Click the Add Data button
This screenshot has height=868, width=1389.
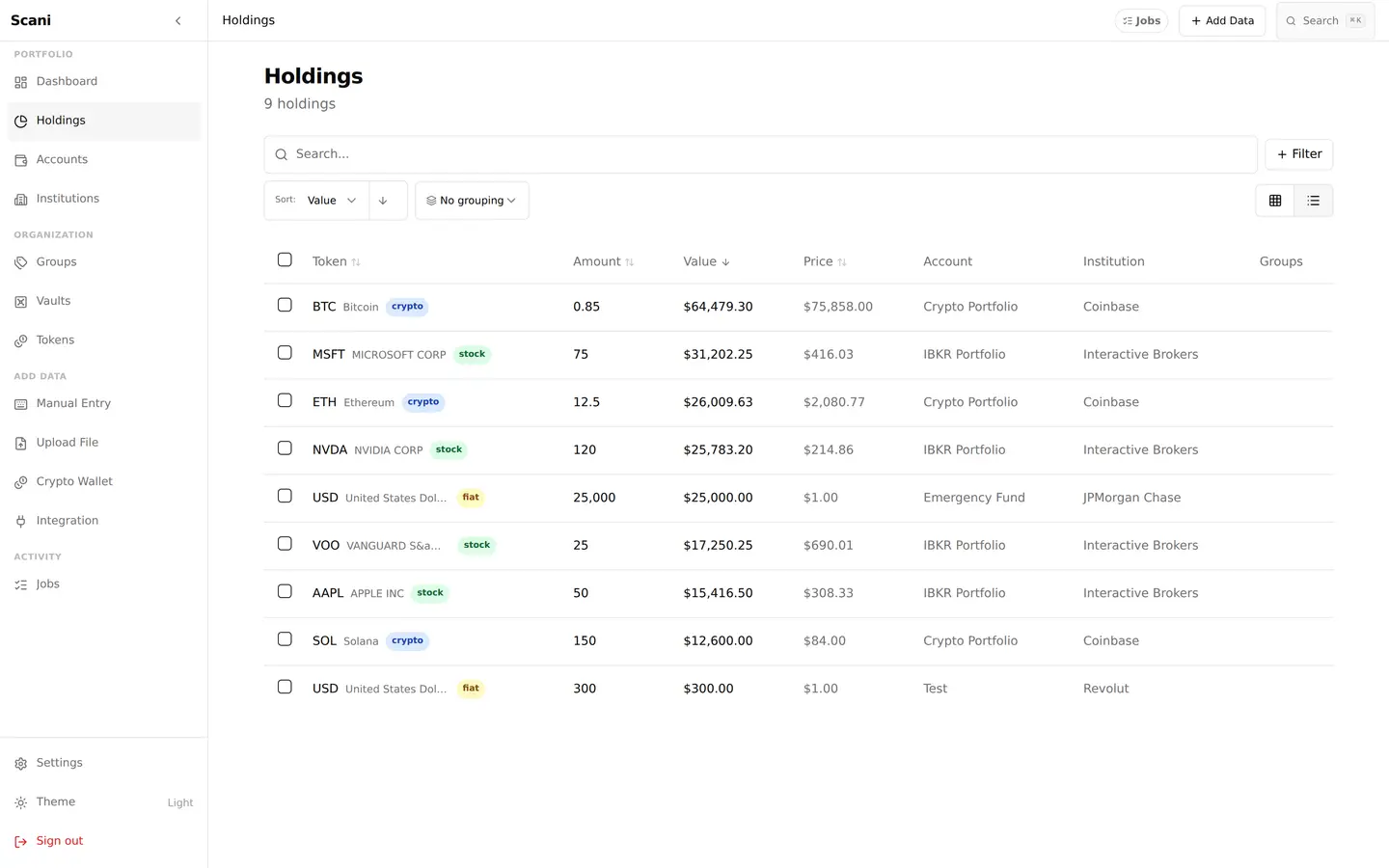[1222, 20]
